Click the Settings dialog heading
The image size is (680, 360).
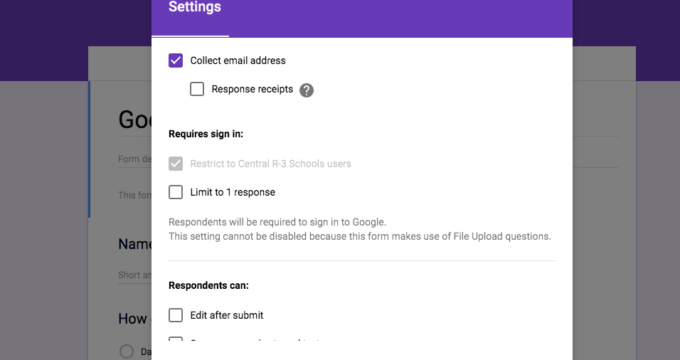[x=195, y=7]
